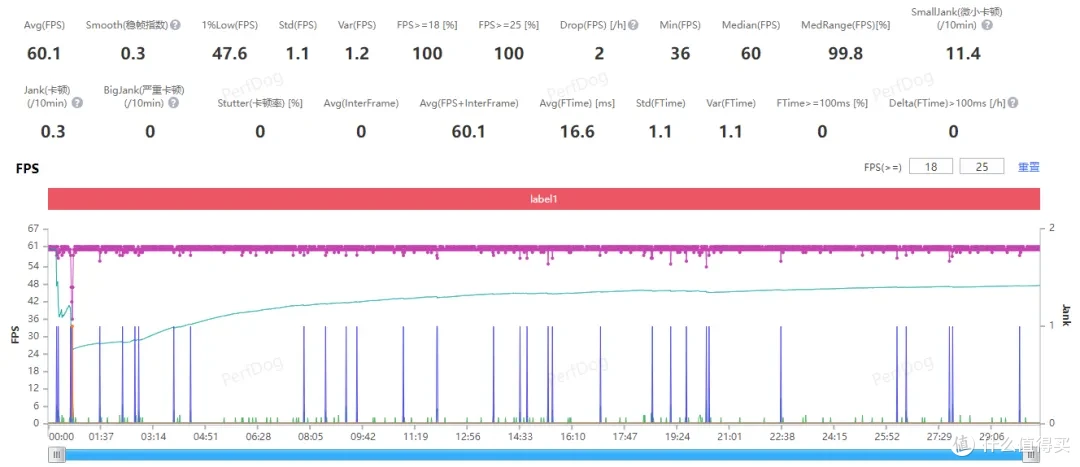Focus the FPS threshold field showing 25
This screenshot has width=1080, height=467.
[x=981, y=167]
